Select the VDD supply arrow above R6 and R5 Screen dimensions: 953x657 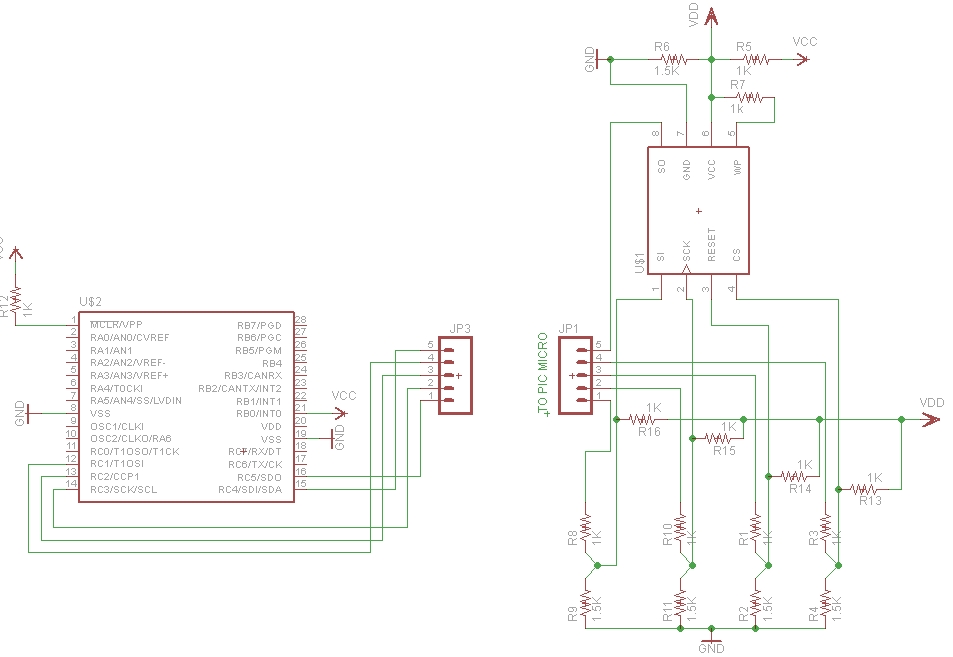point(711,15)
